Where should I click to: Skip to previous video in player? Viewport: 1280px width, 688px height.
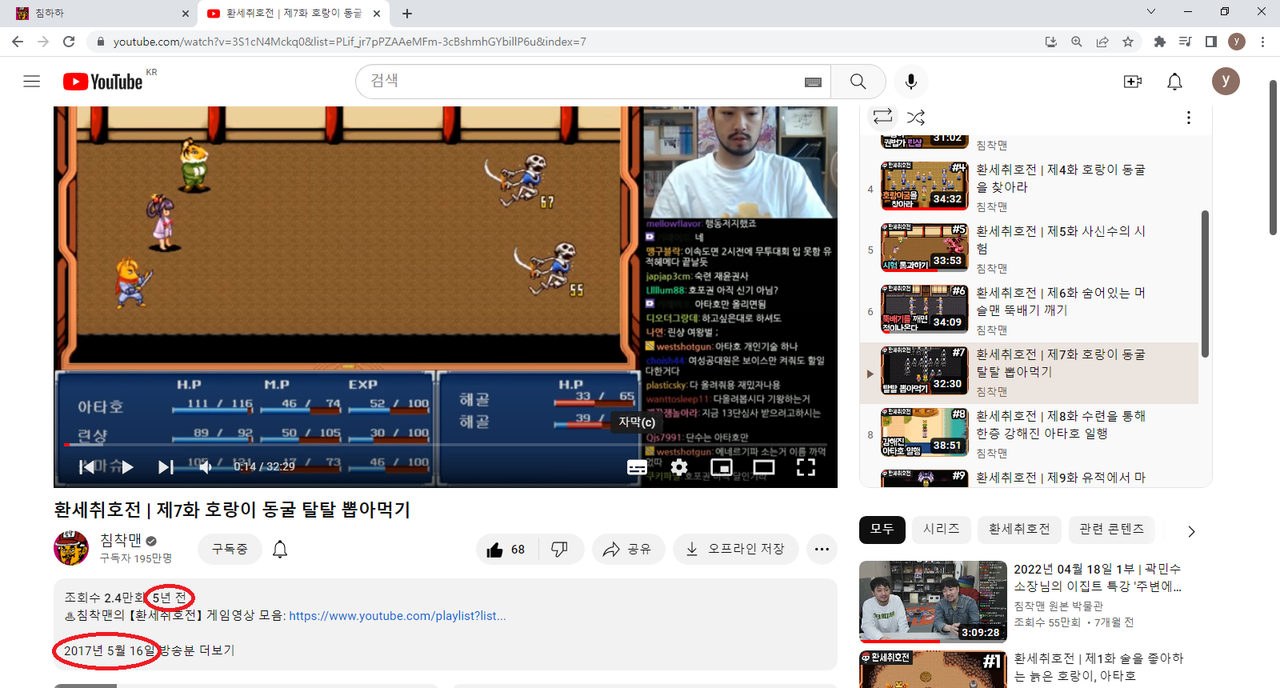(x=88, y=467)
